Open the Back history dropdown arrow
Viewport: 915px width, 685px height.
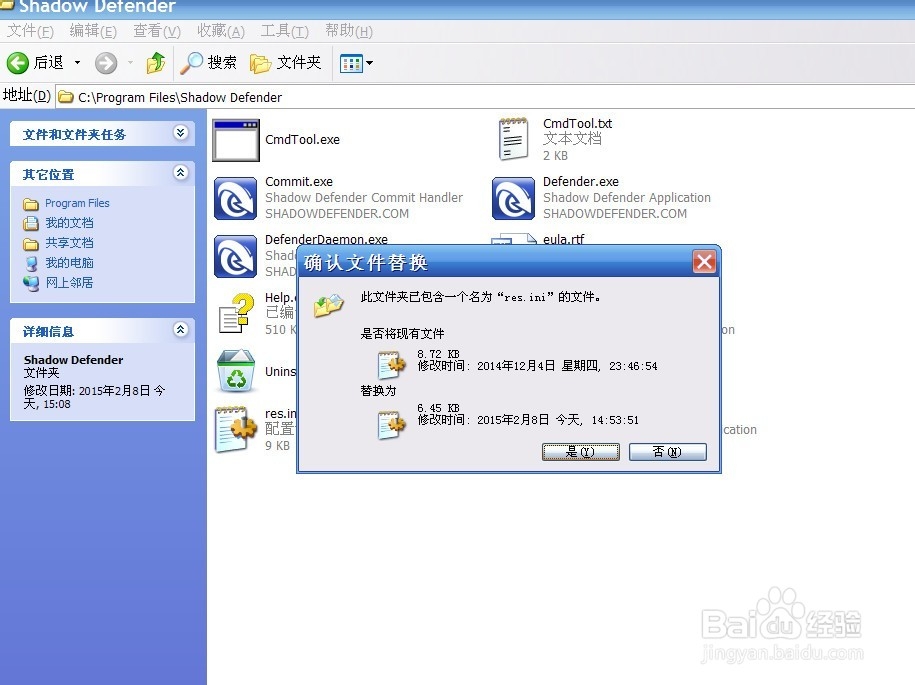(x=77, y=62)
